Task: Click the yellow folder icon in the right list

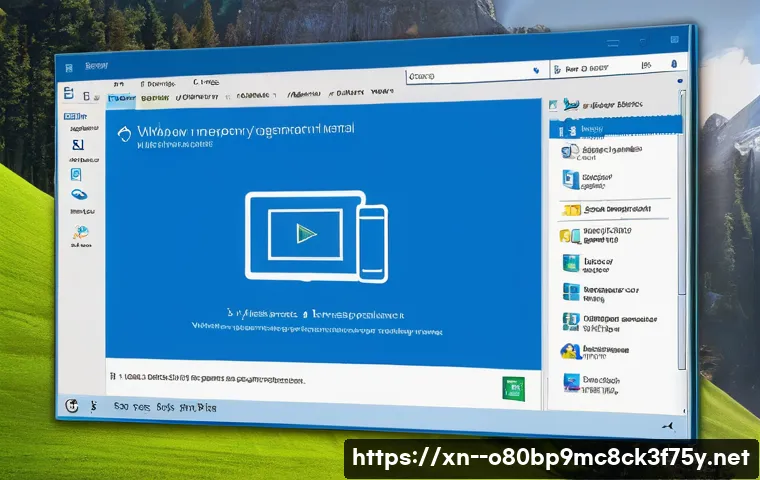Action: (x=571, y=210)
